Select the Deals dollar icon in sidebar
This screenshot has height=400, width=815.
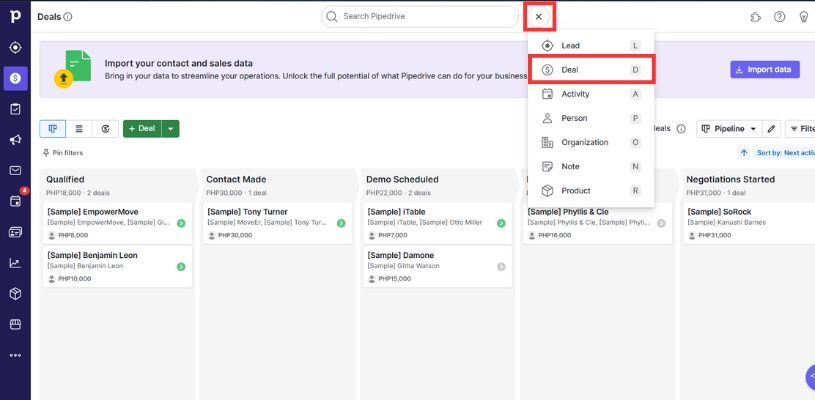(15, 78)
